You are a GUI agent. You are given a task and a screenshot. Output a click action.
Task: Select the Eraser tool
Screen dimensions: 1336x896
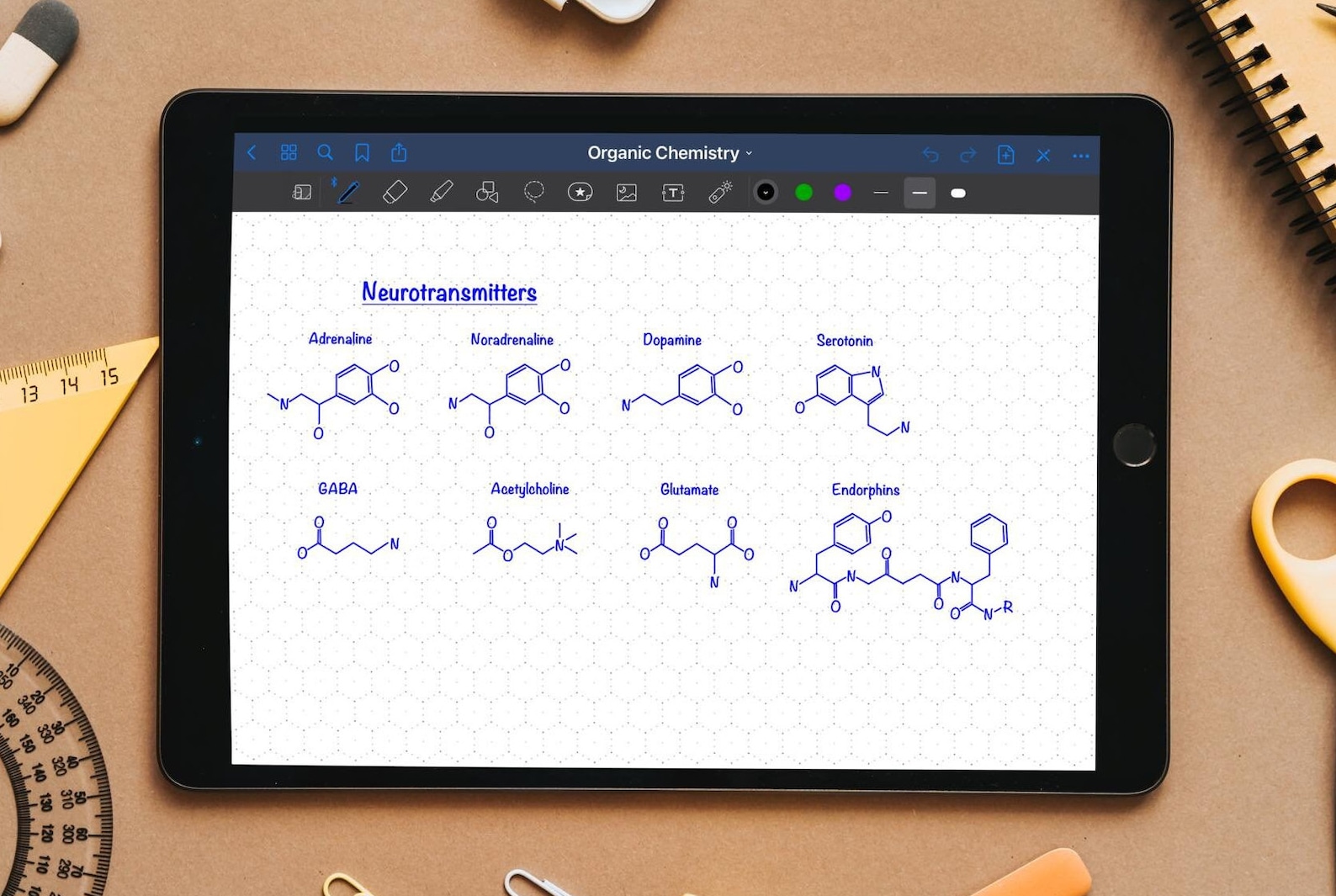395,192
